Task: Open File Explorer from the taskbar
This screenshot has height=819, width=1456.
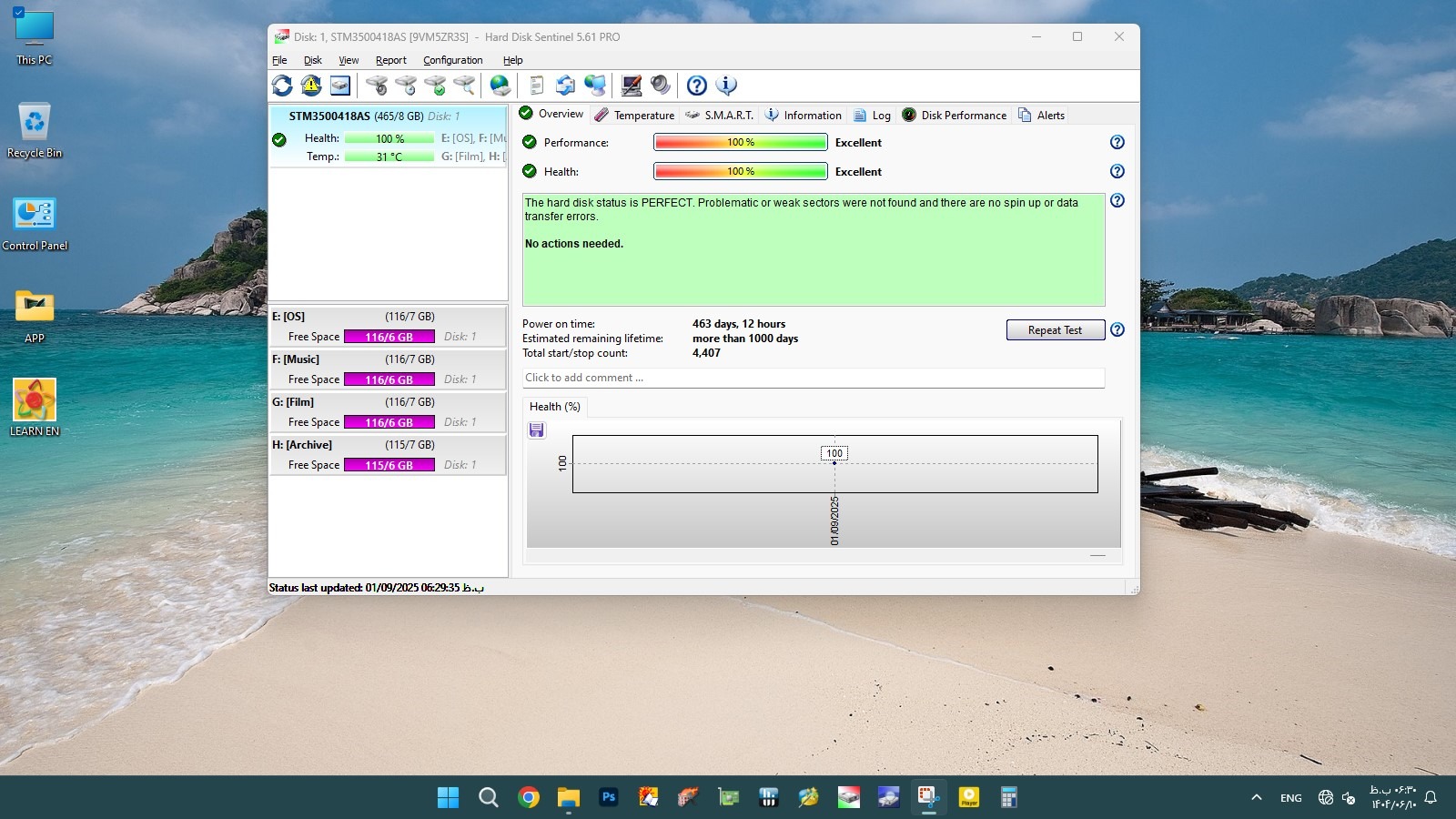Action: 569,798
